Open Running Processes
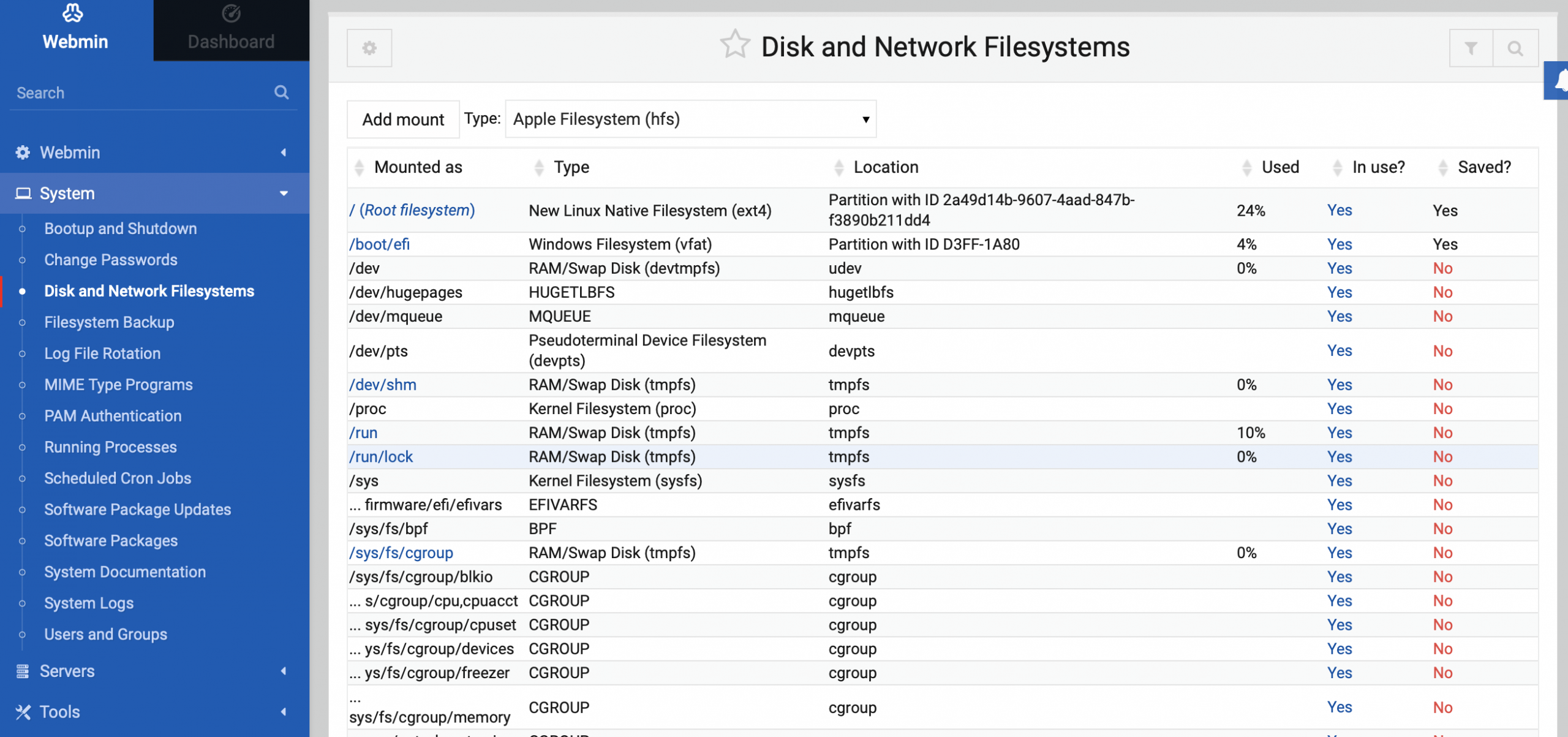The image size is (1568, 737). point(110,447)
